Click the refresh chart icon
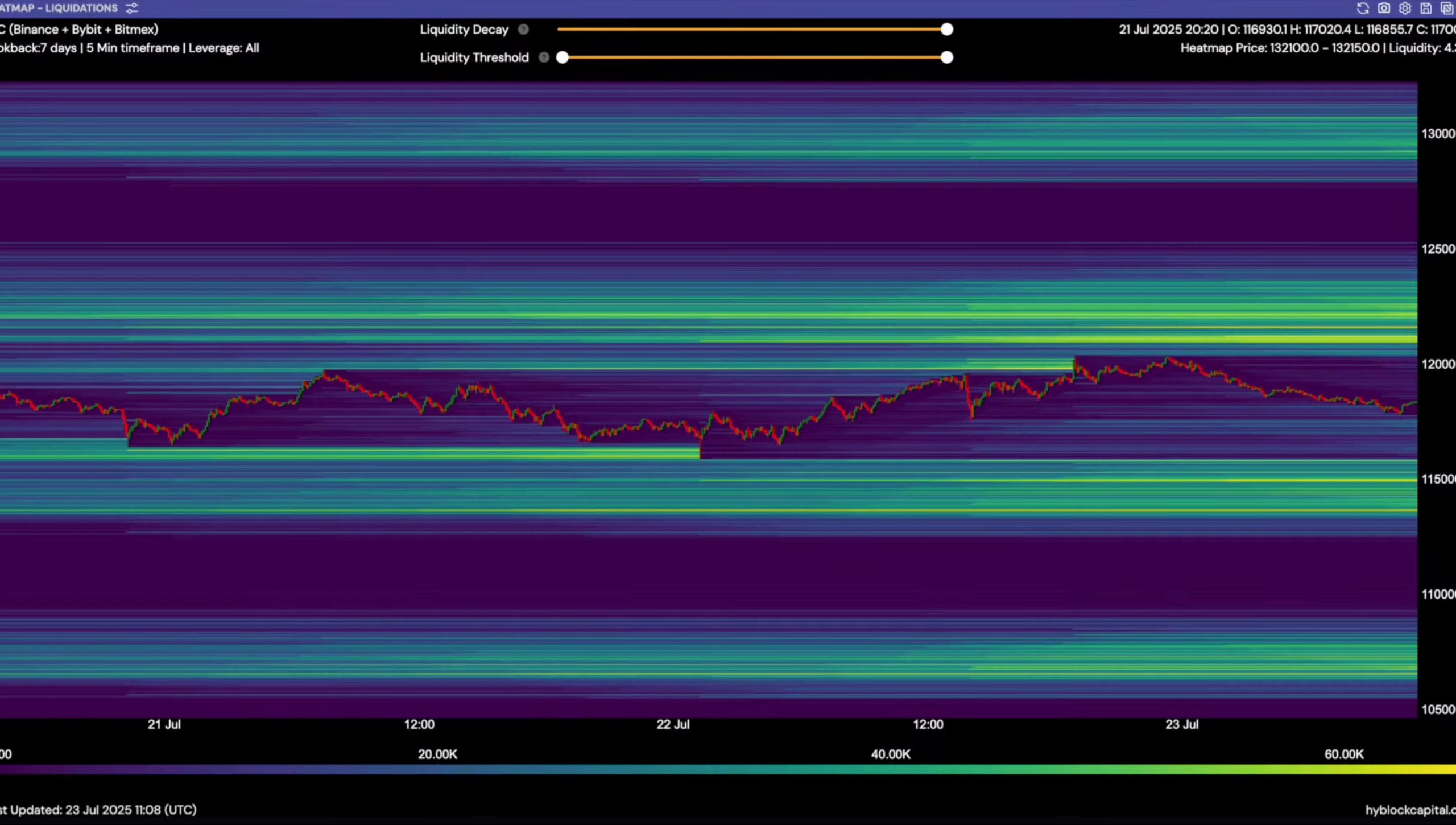The height and width of the screenshot is (825, 1456). (1363, 9)
